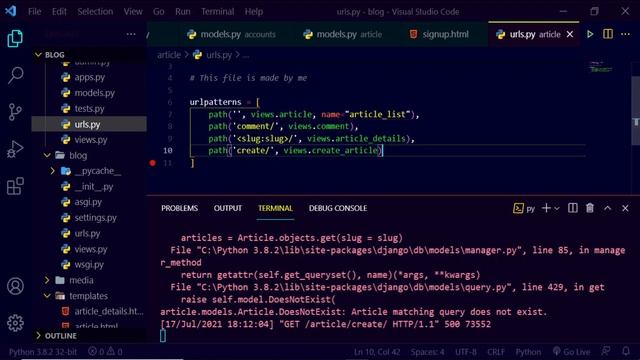640x360 pixels.
Task: Maximize the panel with up chevron
Action: [608, 208]
